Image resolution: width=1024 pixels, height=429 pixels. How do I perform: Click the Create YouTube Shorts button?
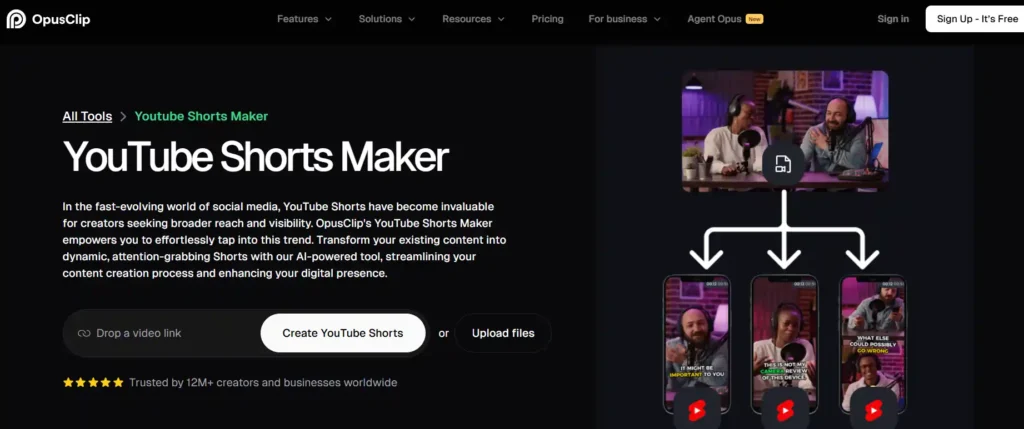point(343,333)
